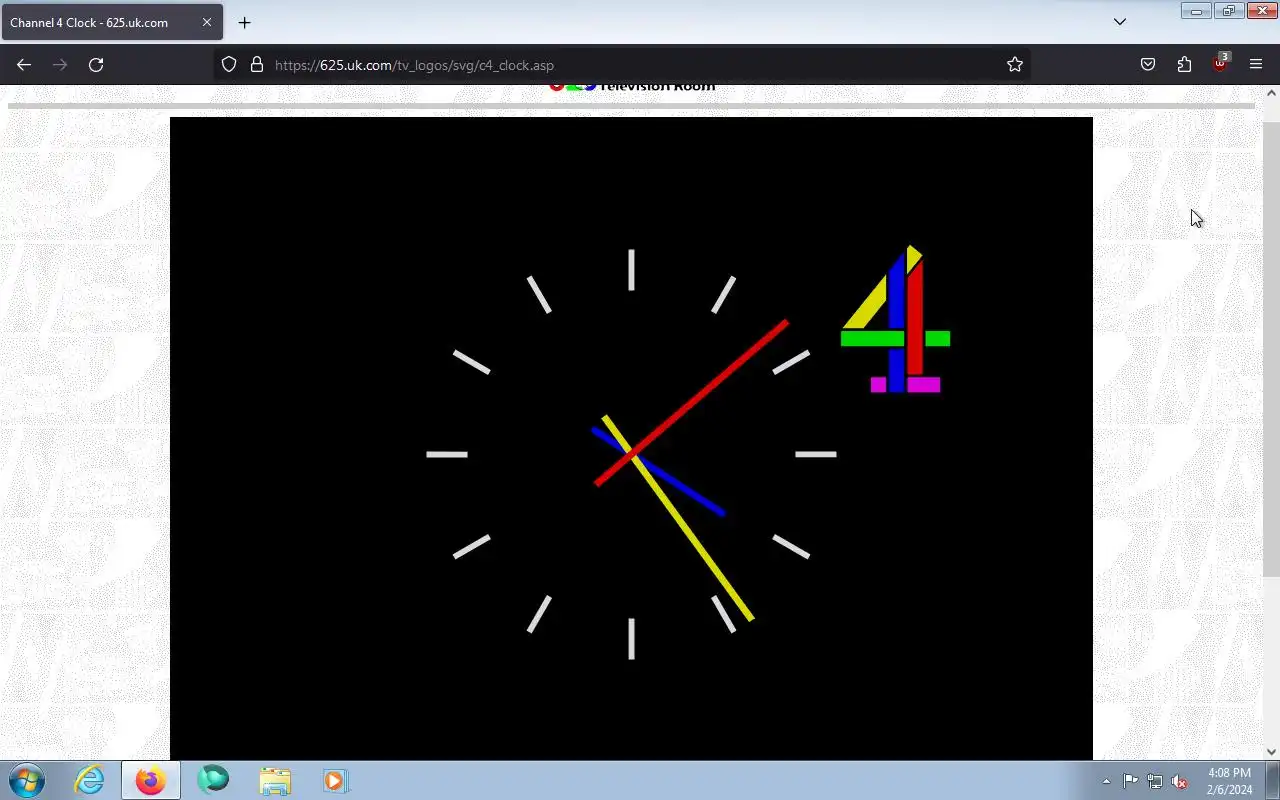Open the uBlock Origin extension icon
Viewport: 1280px width, 800px height.
[1220, 63]
